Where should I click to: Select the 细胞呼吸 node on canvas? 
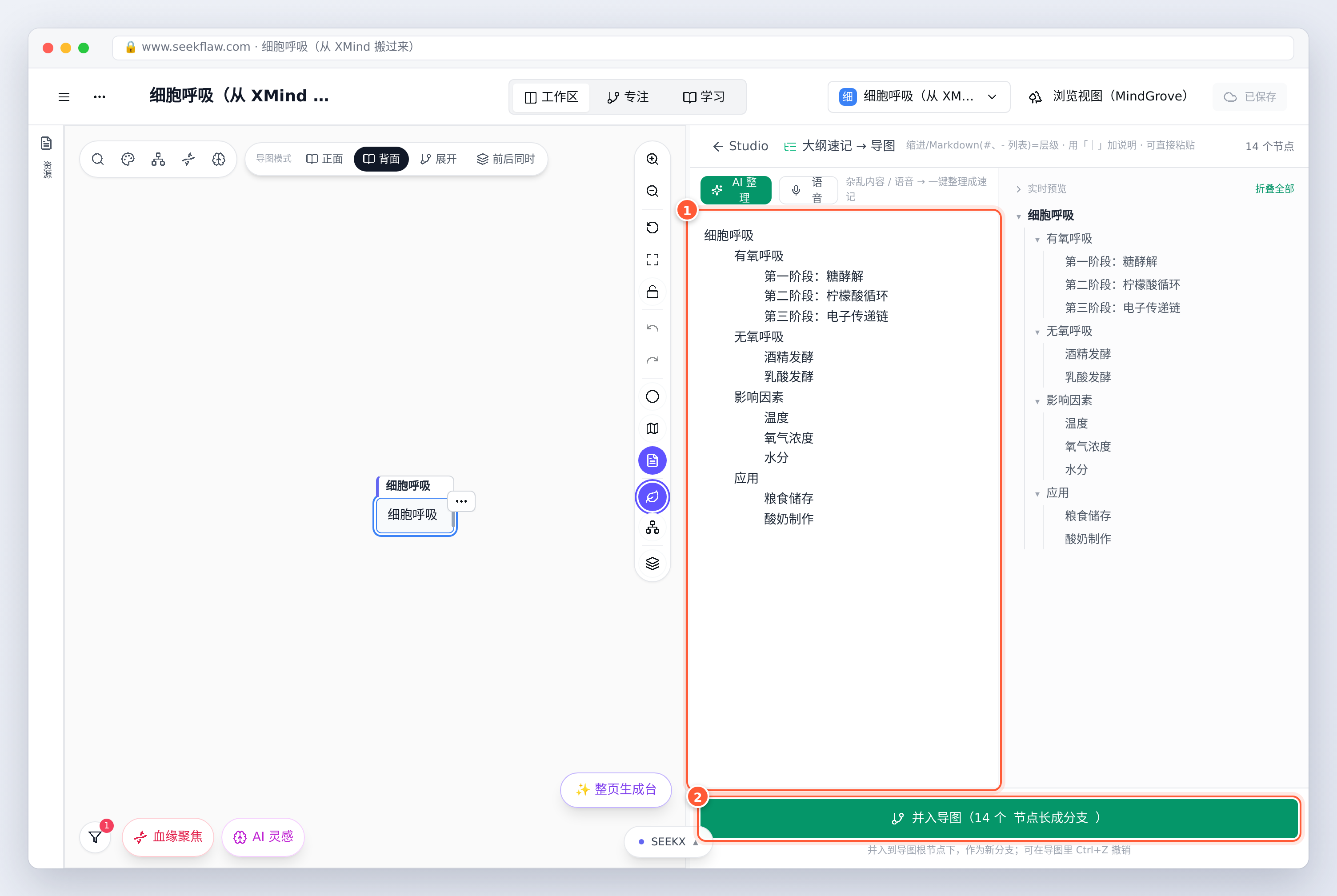pos(414,515)
